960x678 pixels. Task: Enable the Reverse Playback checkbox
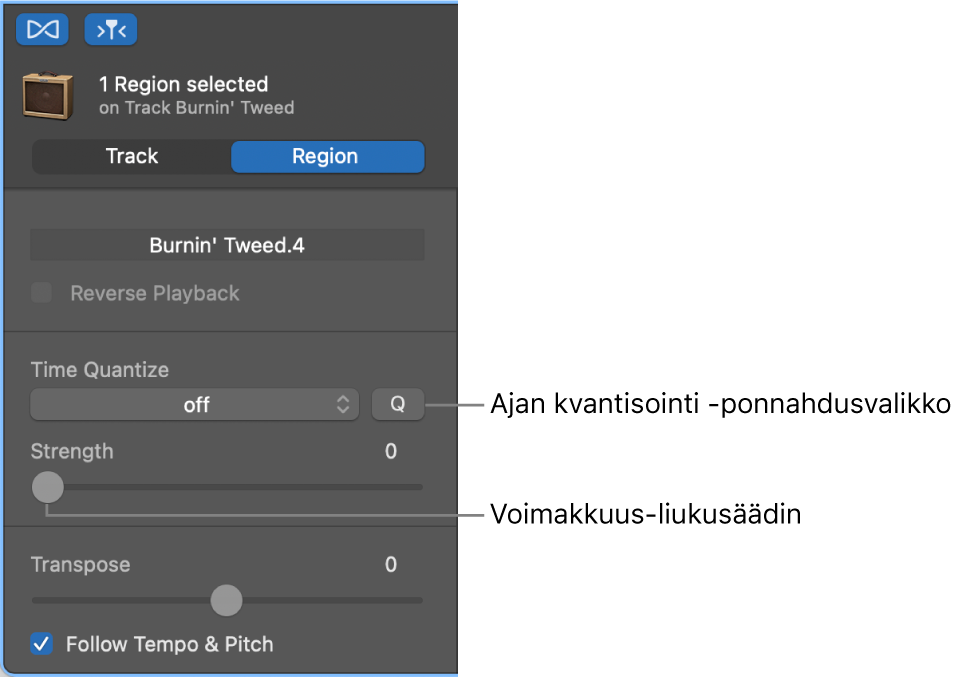click(x=42, y=293)
